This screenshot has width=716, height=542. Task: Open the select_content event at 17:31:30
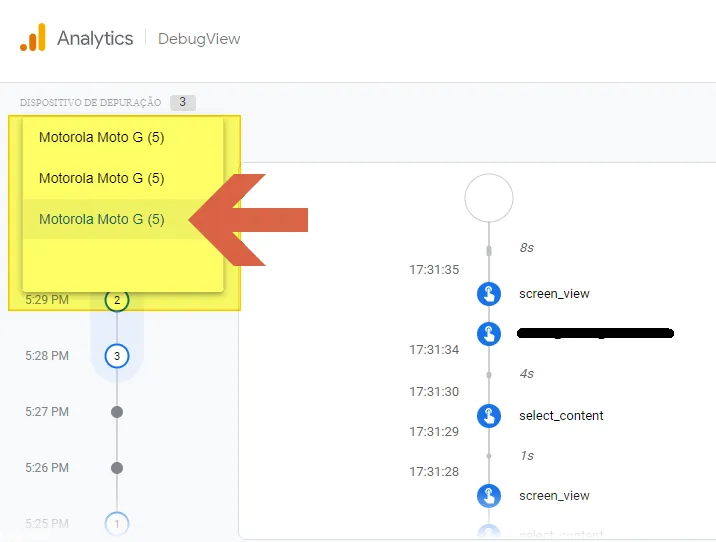point(561,416)
